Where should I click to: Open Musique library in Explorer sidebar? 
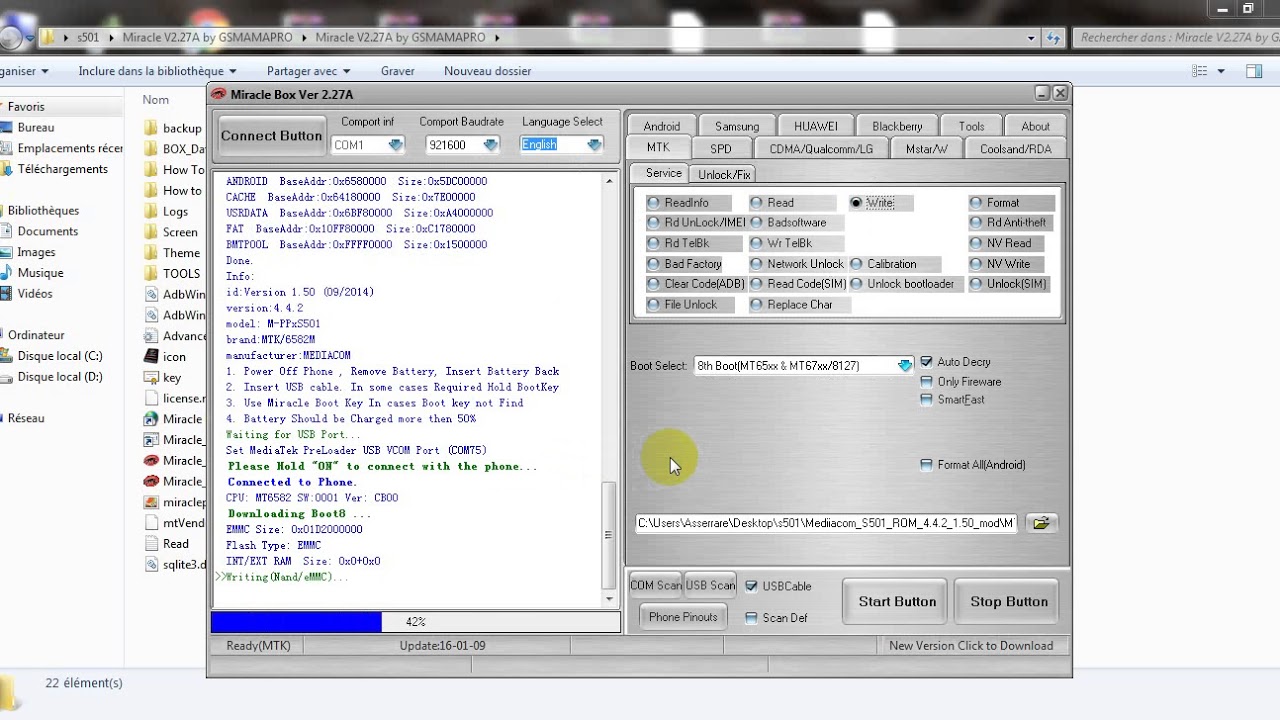point(40,273)
